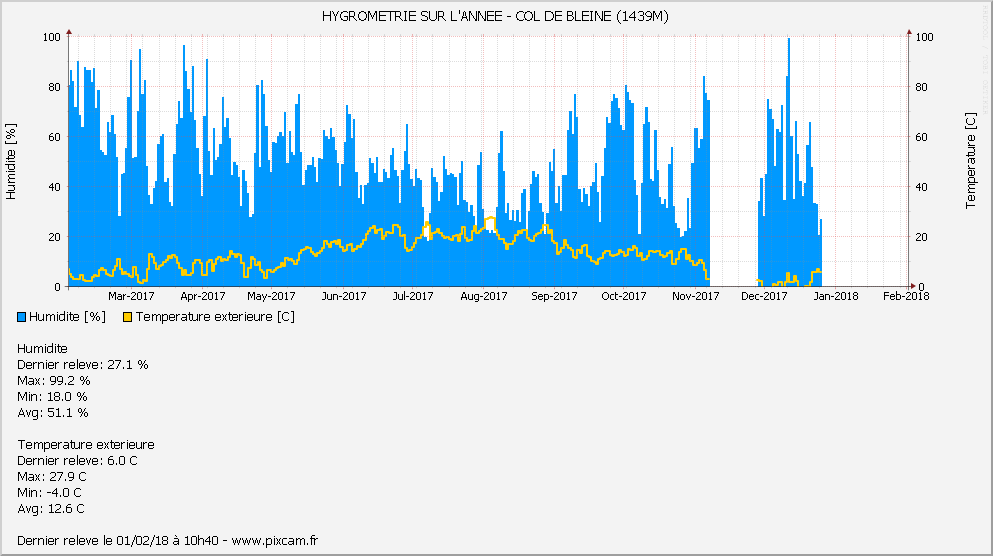The height and width of the screenshot is (556, 993).
Task: Click the Jan-2018 x-axis label
Action: 835,296
